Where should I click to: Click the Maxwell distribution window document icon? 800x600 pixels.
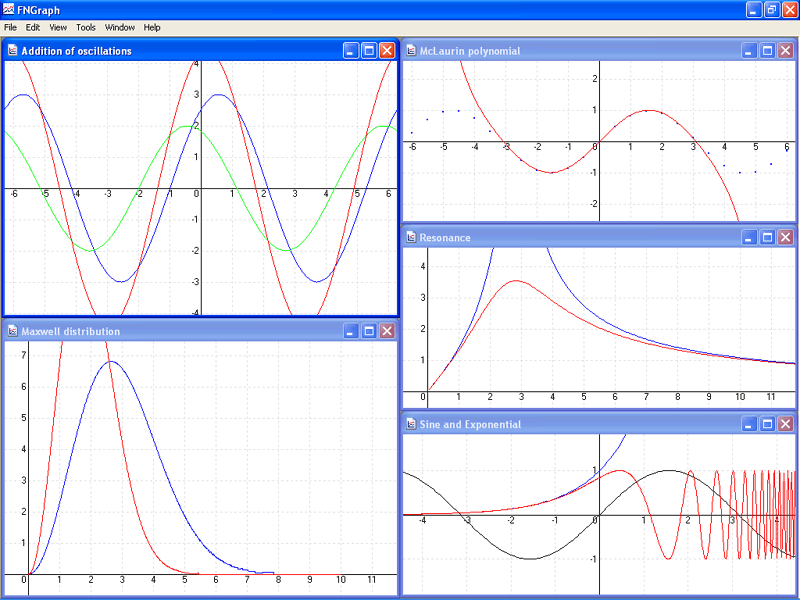point(12,331)
